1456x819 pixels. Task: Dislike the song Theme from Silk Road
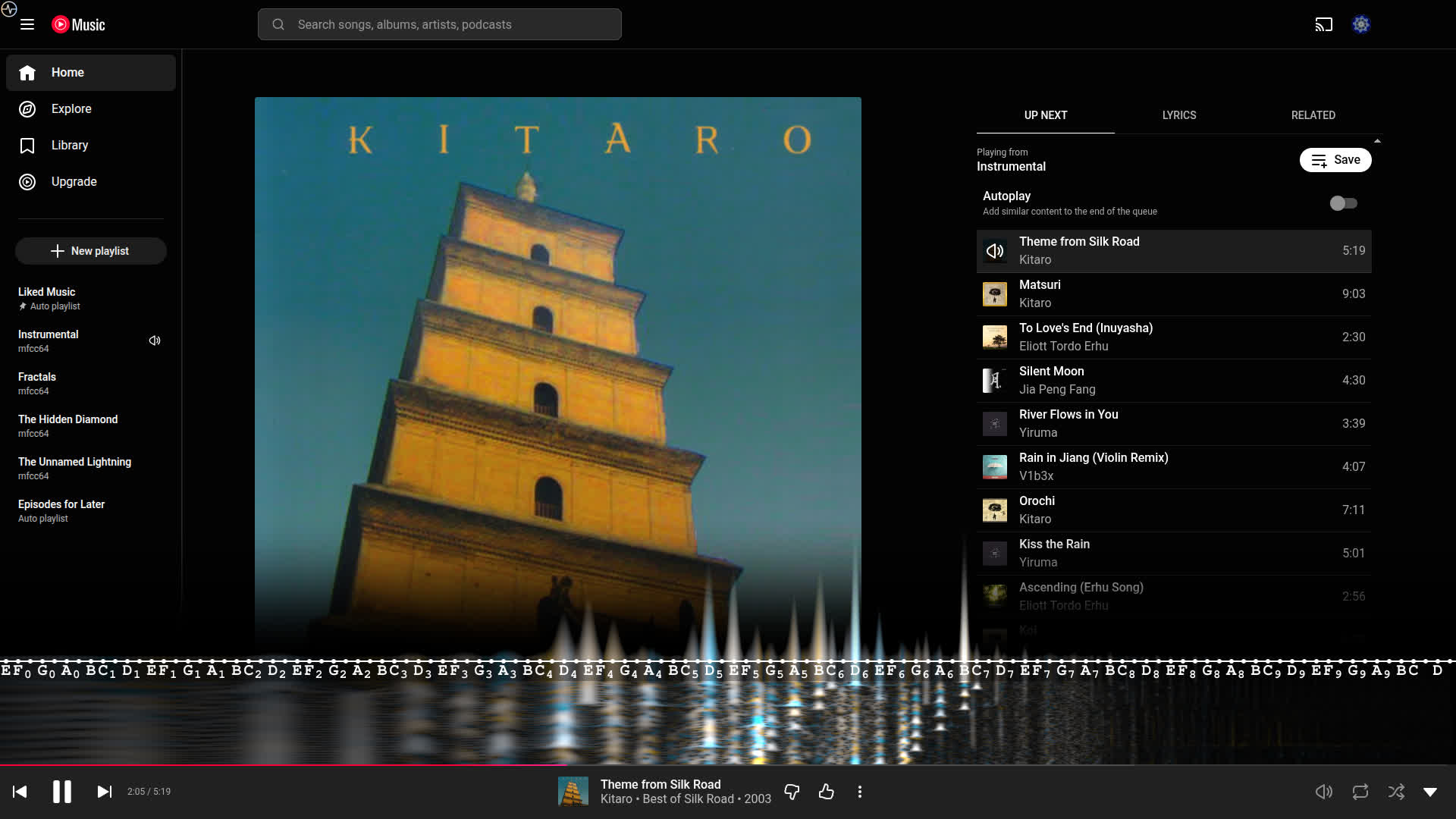point(792,792)
